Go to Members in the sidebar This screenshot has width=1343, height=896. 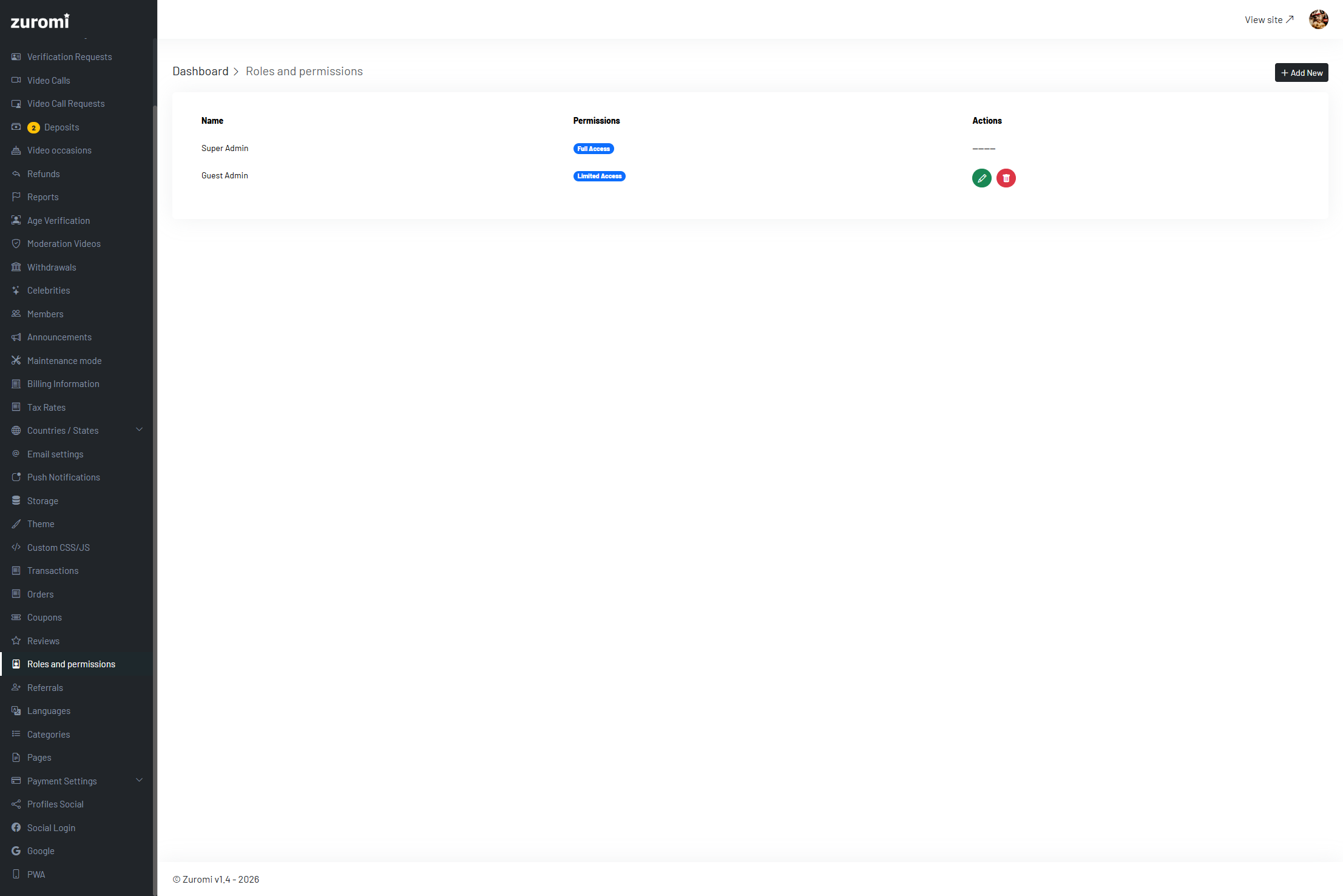click(46, 314)
